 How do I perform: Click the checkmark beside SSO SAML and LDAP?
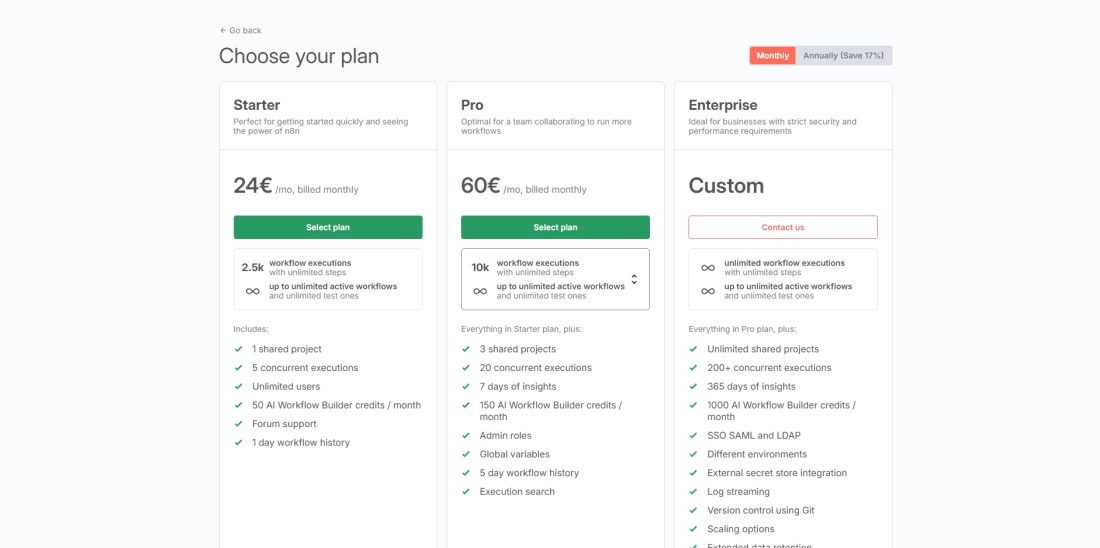click(x=694, y=436)
